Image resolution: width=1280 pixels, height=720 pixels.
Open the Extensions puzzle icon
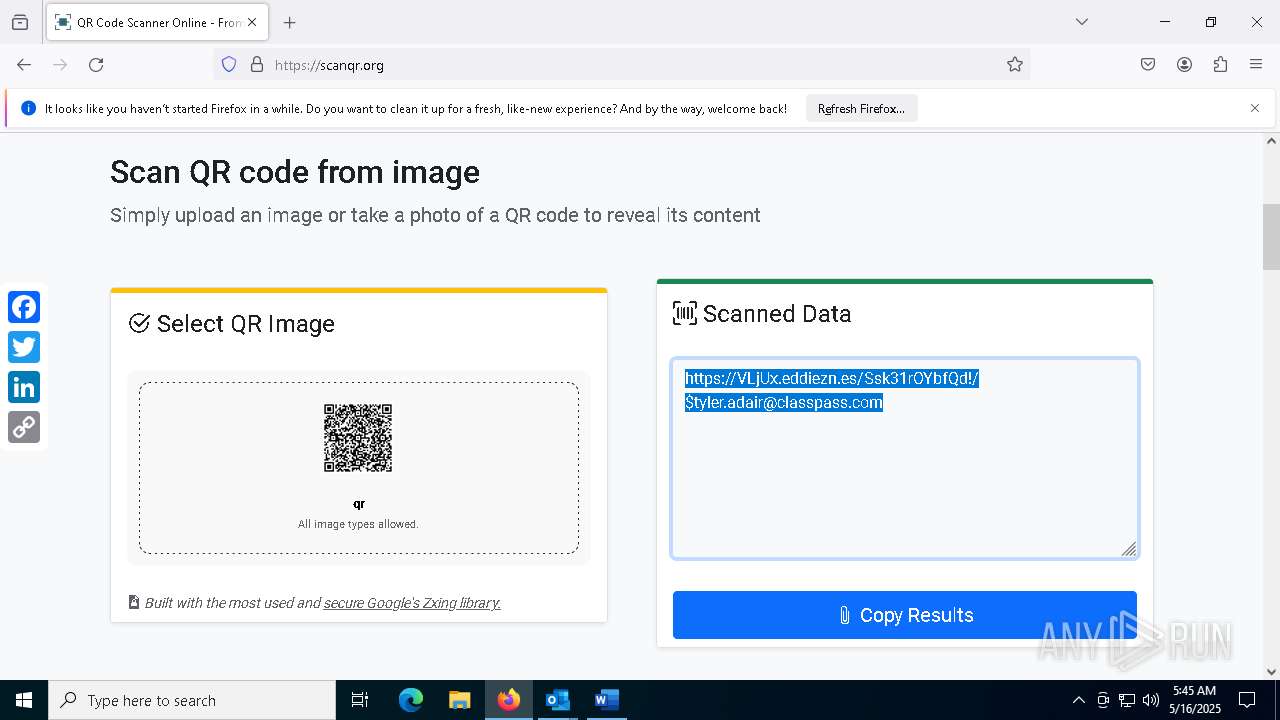(x=1220, y=65)
